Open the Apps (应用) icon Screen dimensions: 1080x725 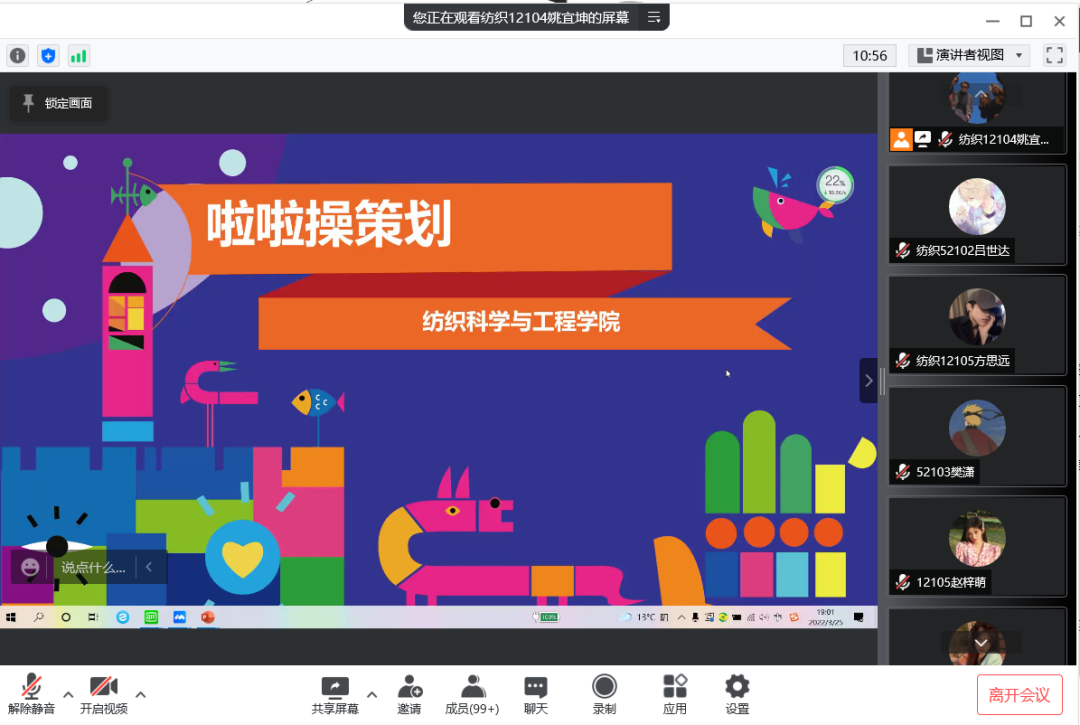pyautogui.click(x=675, y=694)
